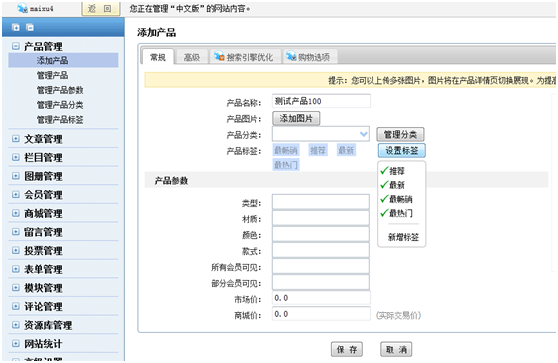Open 管理产品标签 in sidebar
The width and height of the screenshot is (558, 363).
(60, 120)
